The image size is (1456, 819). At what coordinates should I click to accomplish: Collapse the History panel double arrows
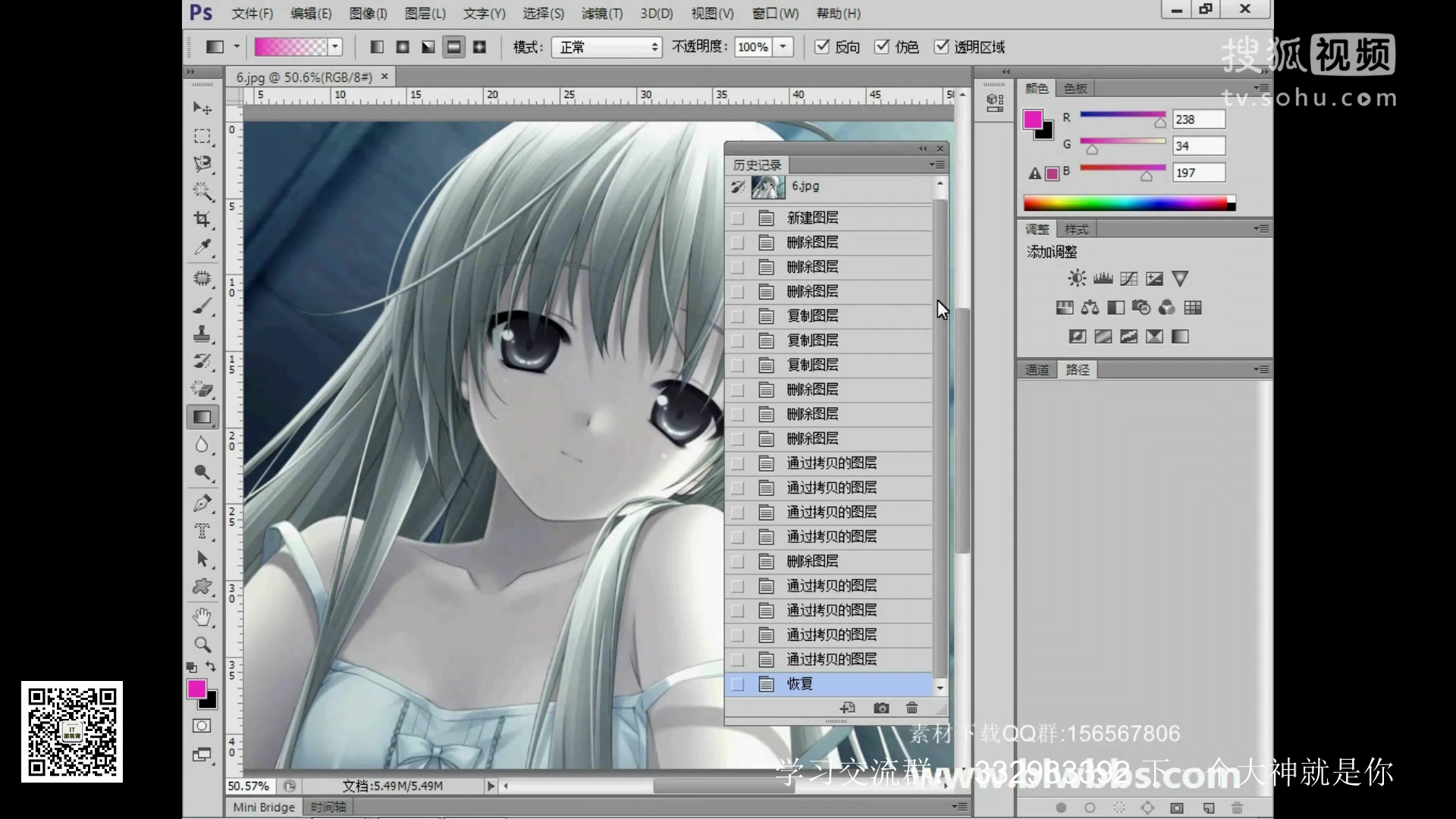click(x=923, y=149)
